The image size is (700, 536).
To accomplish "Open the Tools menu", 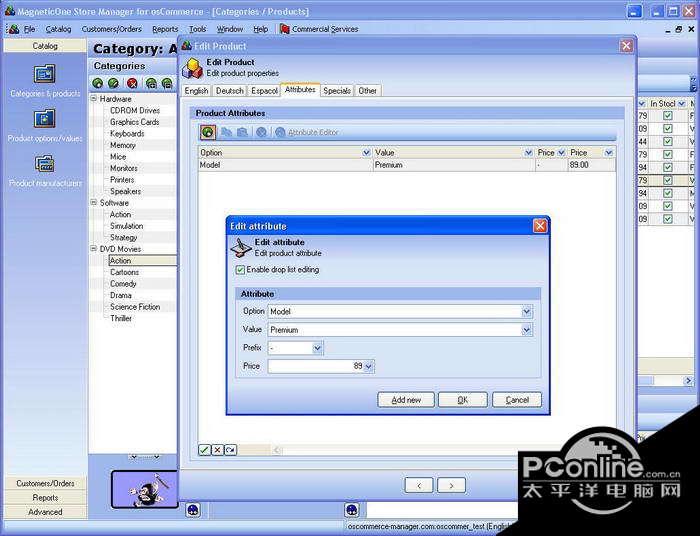I will click(x=197, y=29).
